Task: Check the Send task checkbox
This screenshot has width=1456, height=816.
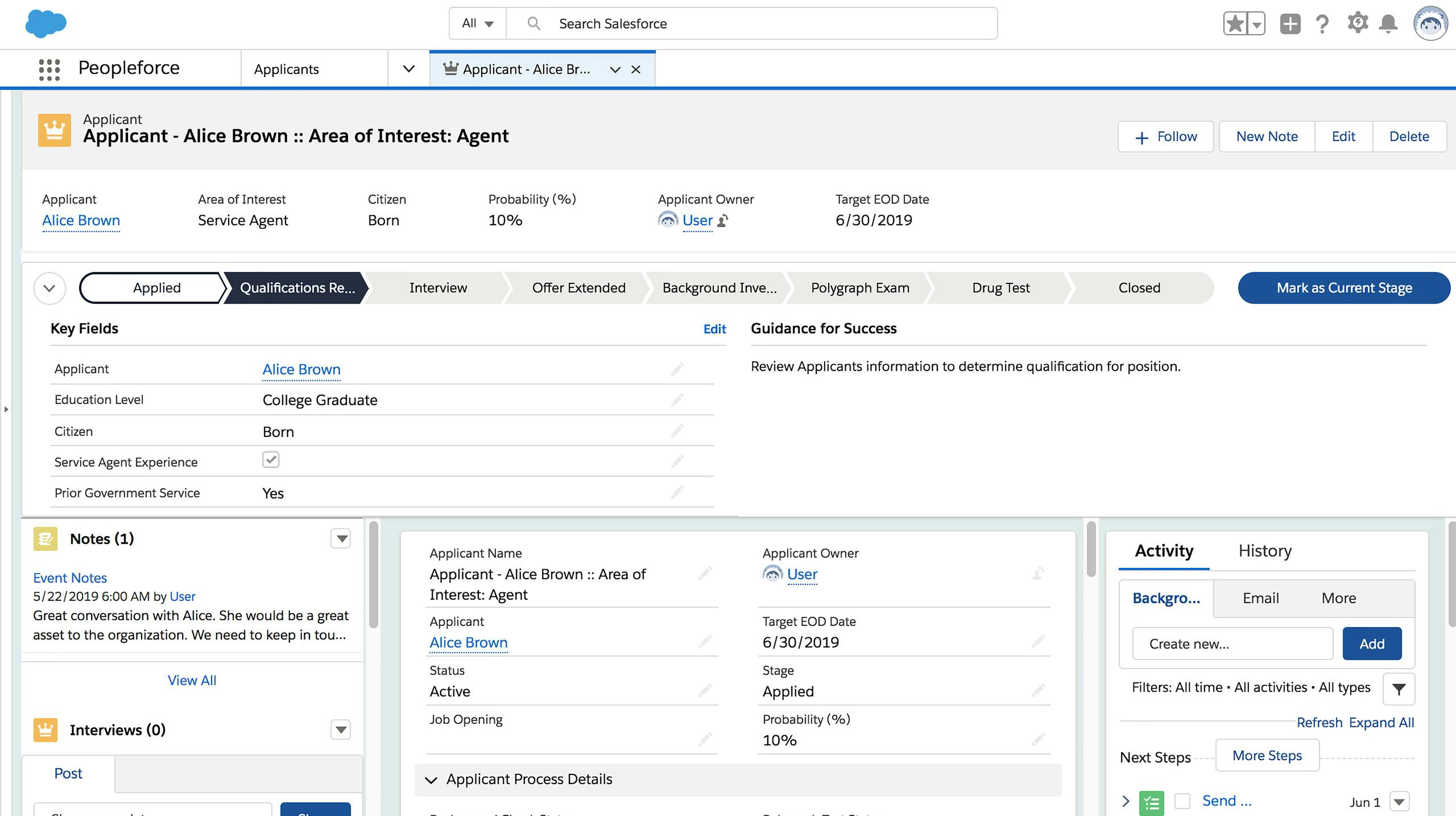Action: click(x=1182, y=801)
